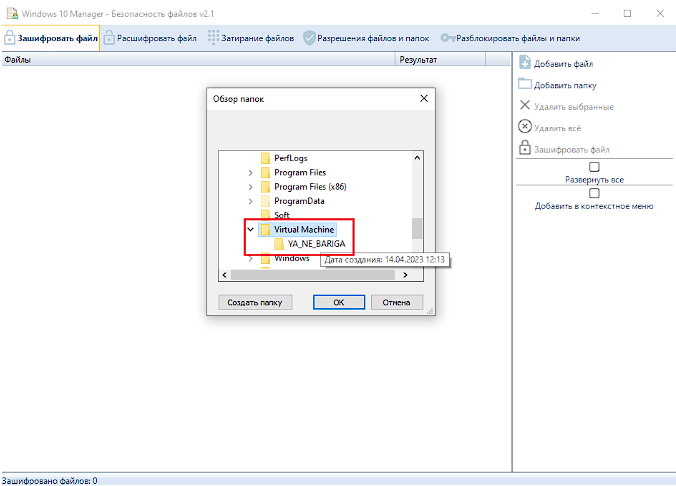Select the Soft folder
Screen dimensions: 676x486
tap(282, 215)
